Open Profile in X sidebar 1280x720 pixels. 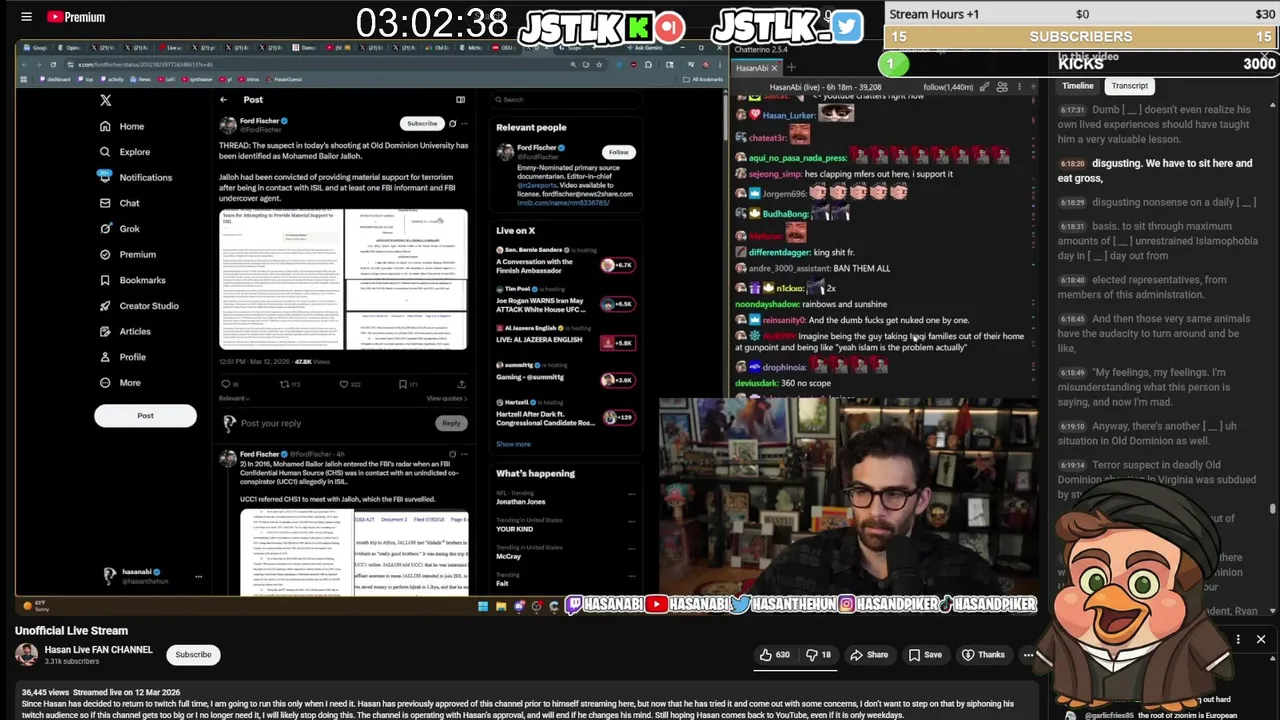(122, 357)
